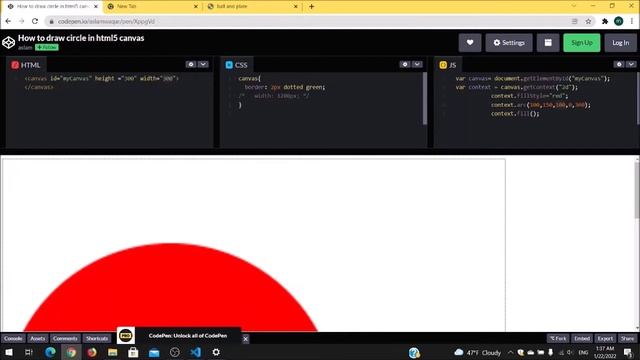The image size is (640, 360).
Task: Click the Share button
Action: (x=627, y=338)
